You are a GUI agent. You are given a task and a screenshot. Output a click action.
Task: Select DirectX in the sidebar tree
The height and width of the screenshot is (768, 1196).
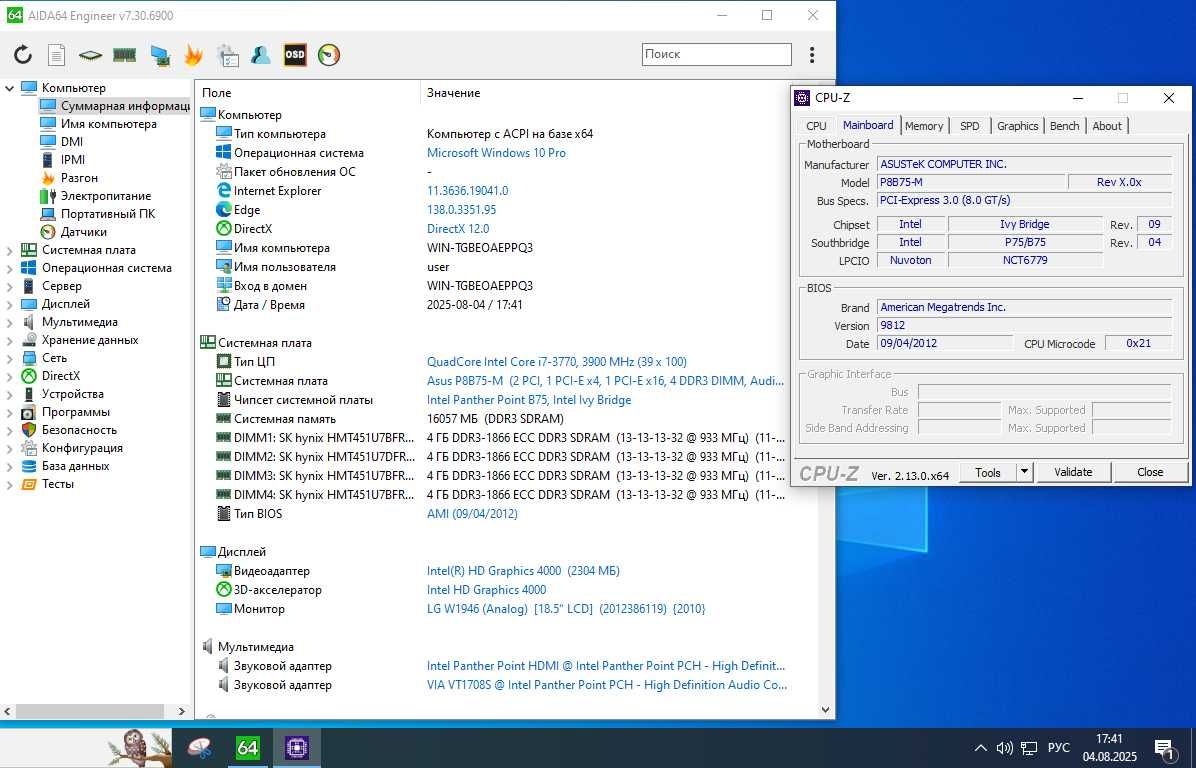[60, 376]
